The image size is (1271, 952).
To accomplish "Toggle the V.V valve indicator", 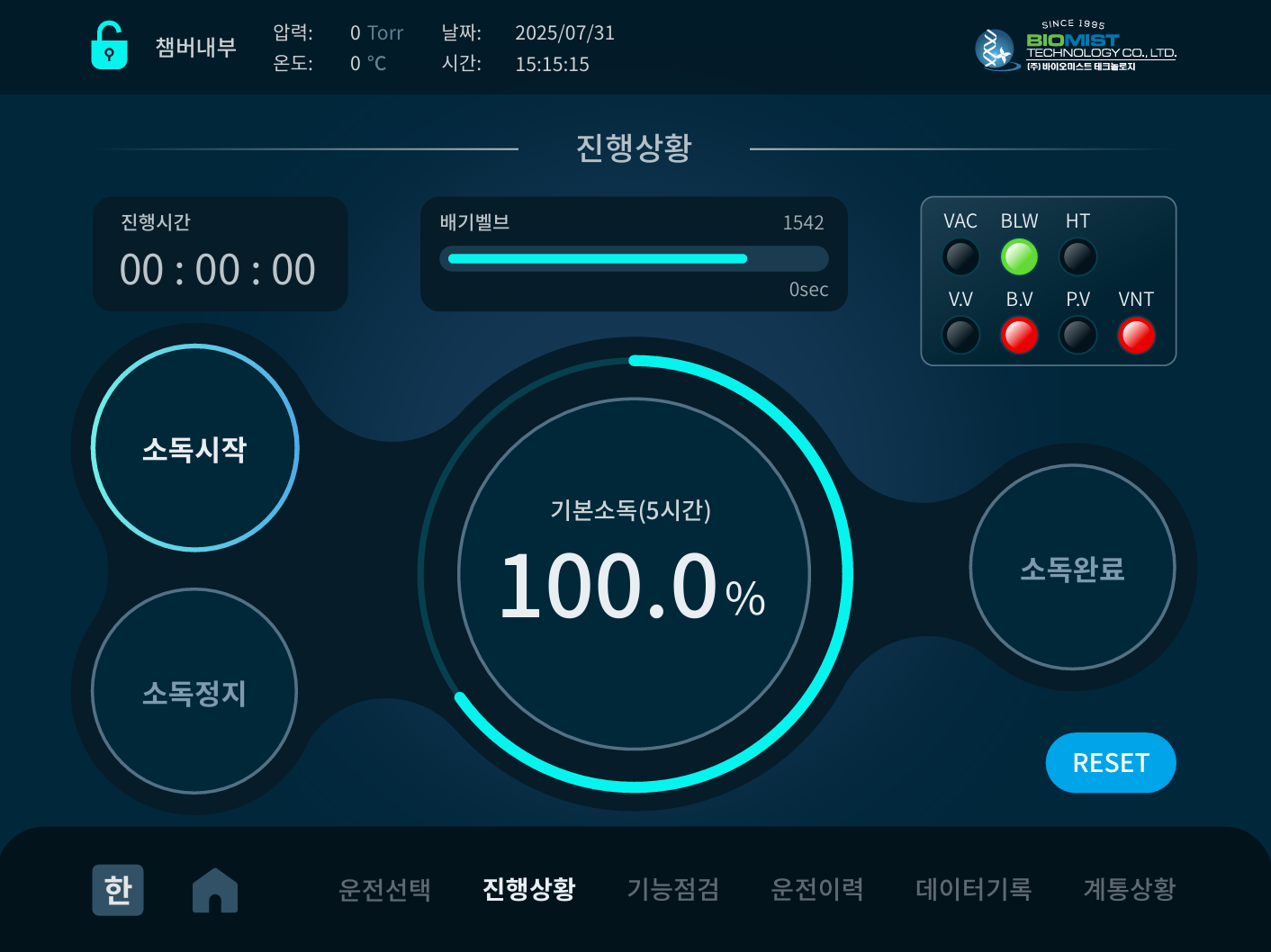I will 960,336.
